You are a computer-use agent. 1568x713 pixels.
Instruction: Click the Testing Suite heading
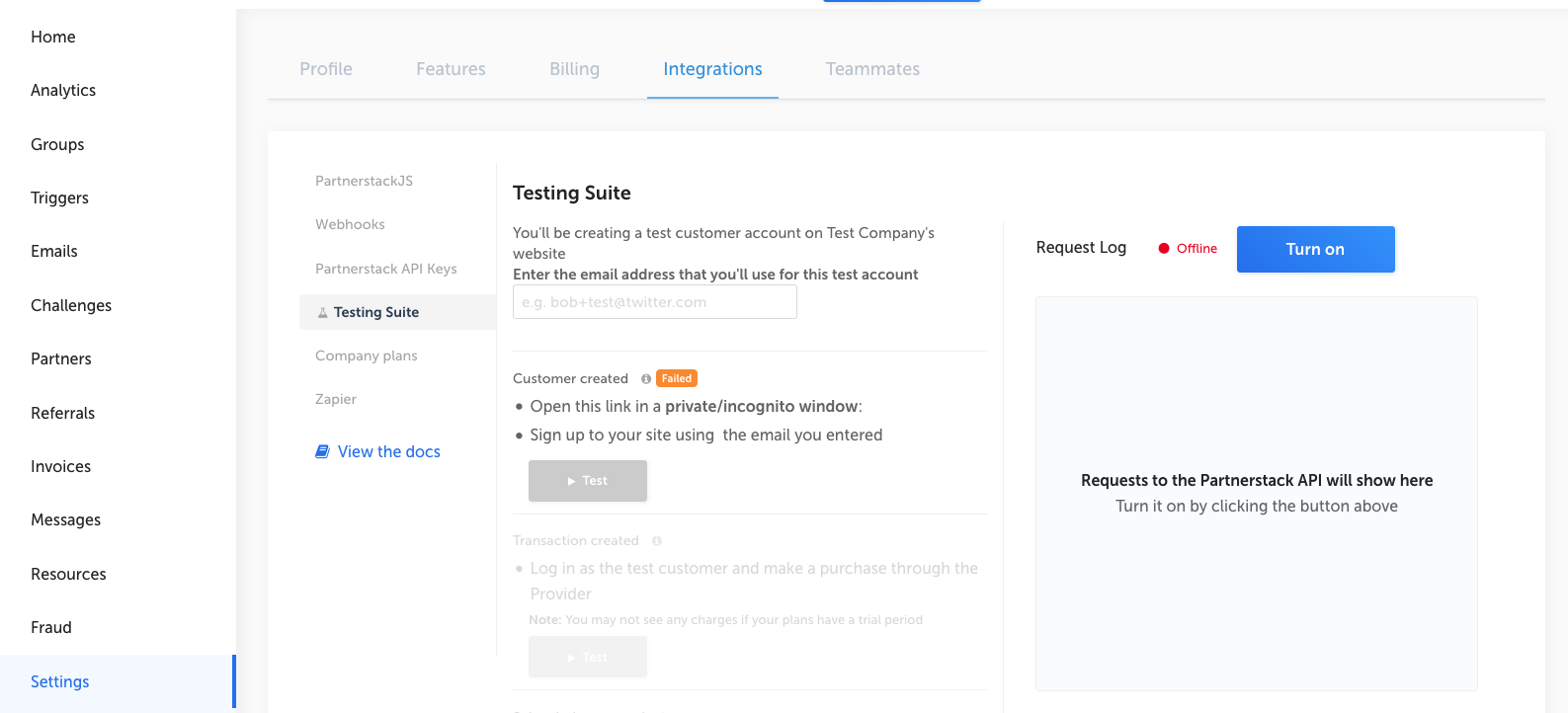click(x=572, y=194)
